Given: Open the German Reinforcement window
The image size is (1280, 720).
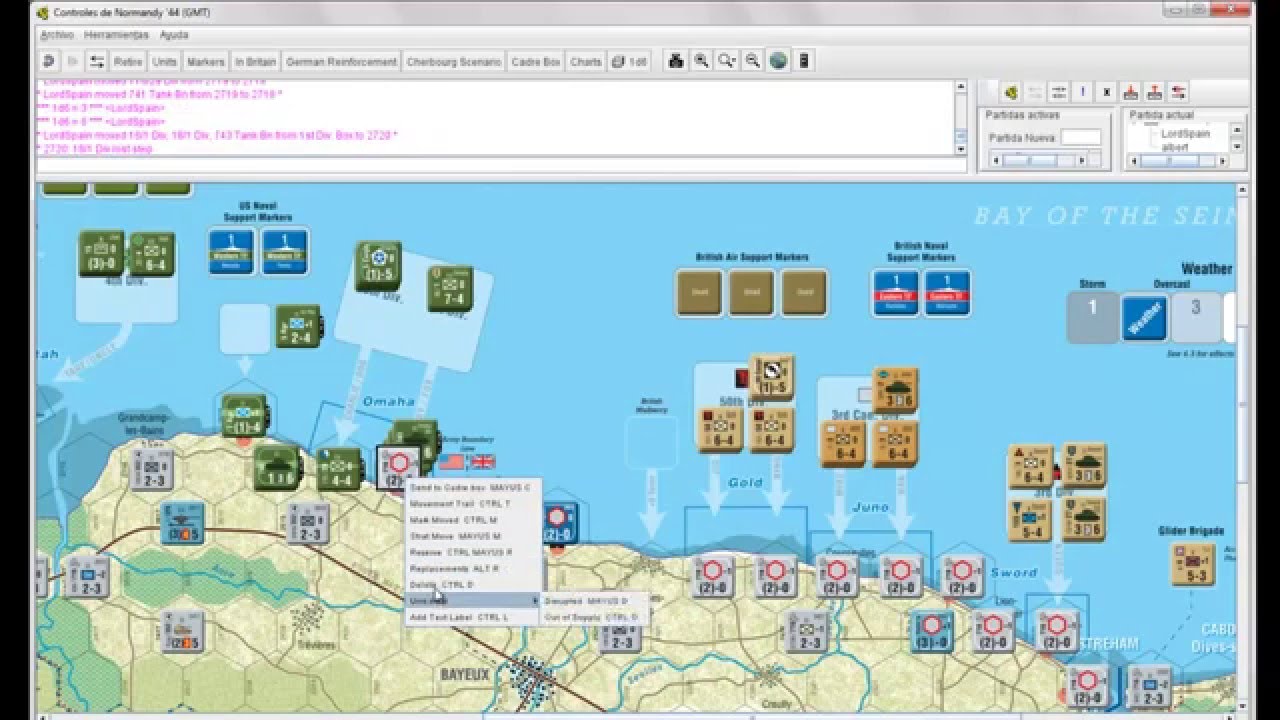Looking at the screenshot, I should [341, 61].
